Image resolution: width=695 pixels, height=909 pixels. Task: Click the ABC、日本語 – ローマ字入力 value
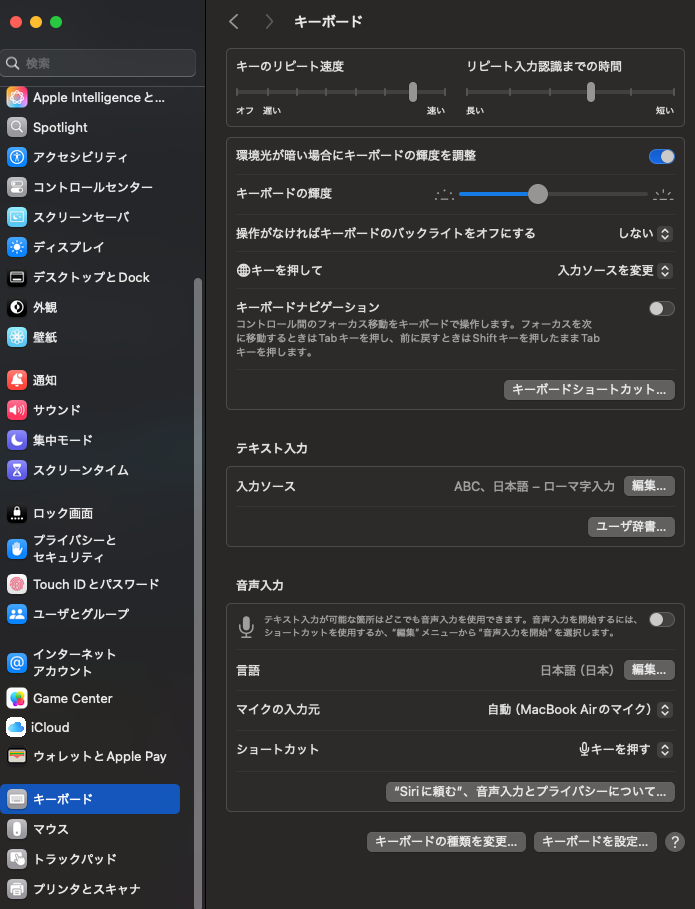[x=534, y=486]
